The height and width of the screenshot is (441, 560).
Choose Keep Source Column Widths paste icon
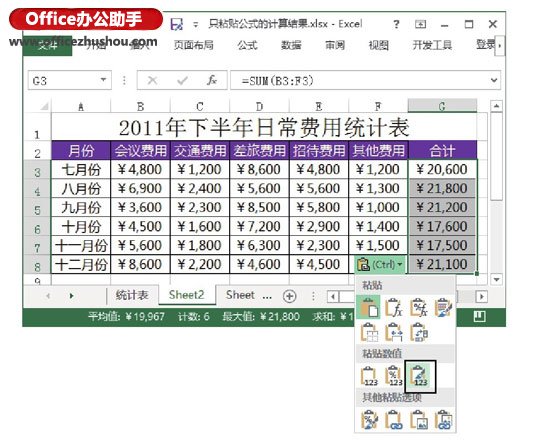[394, 332]
